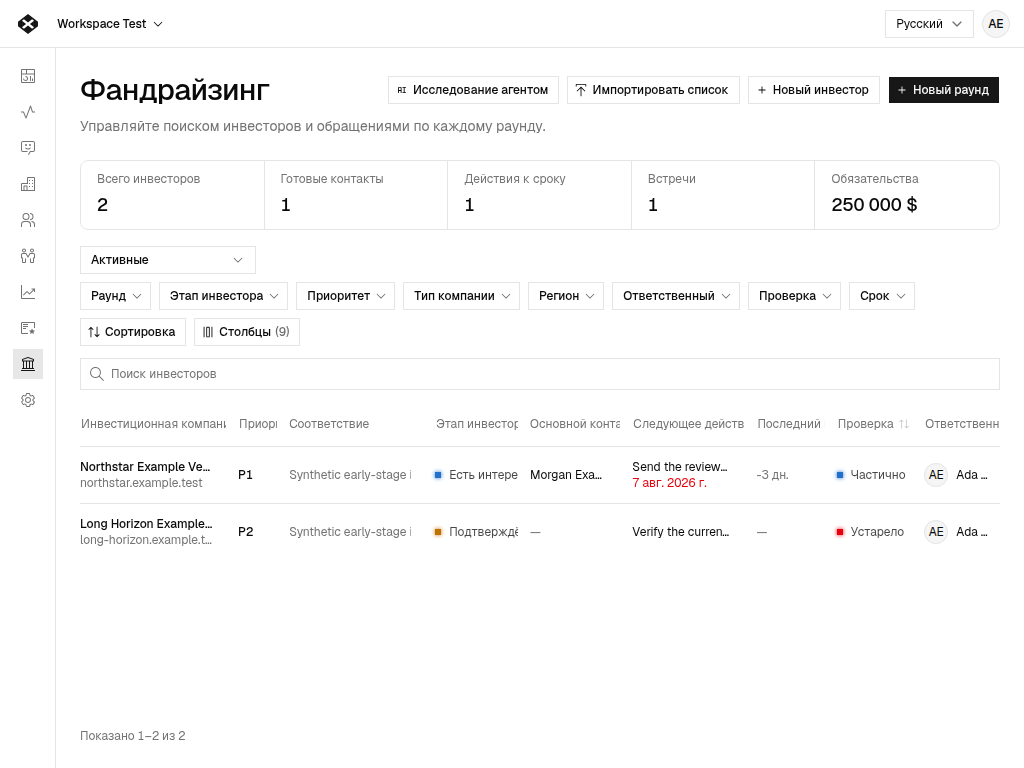Open the companies building icon in the sidebar
Viewport: 1024px width, 768px height.
pos(28,184)
